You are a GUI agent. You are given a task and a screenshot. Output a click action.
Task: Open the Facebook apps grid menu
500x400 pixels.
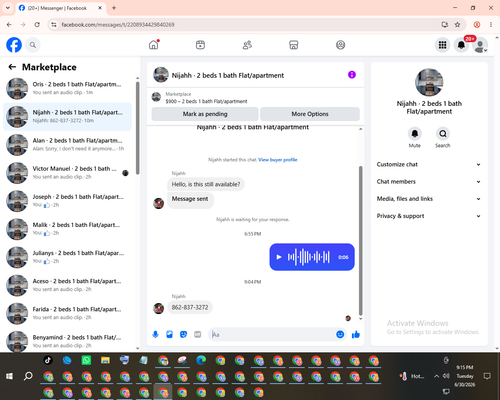tap(442, 45)
